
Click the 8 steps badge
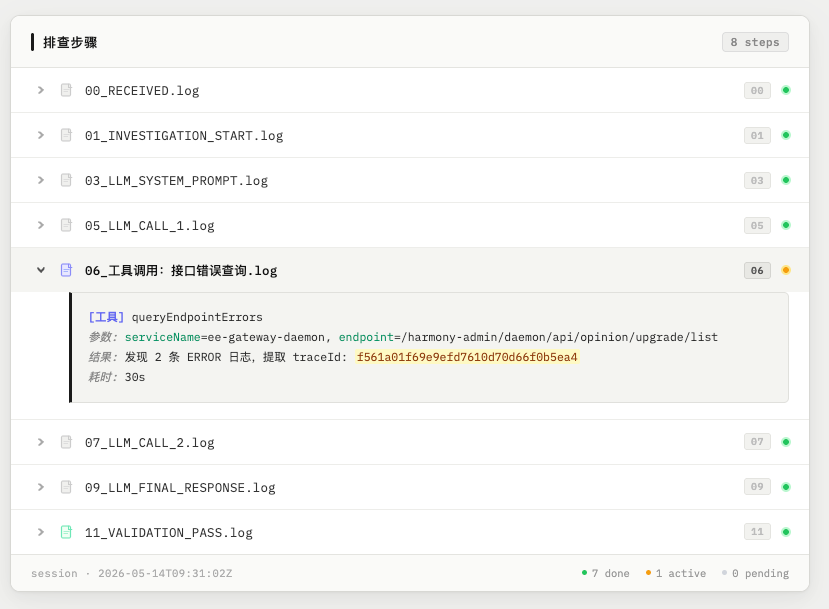[755, 42]
